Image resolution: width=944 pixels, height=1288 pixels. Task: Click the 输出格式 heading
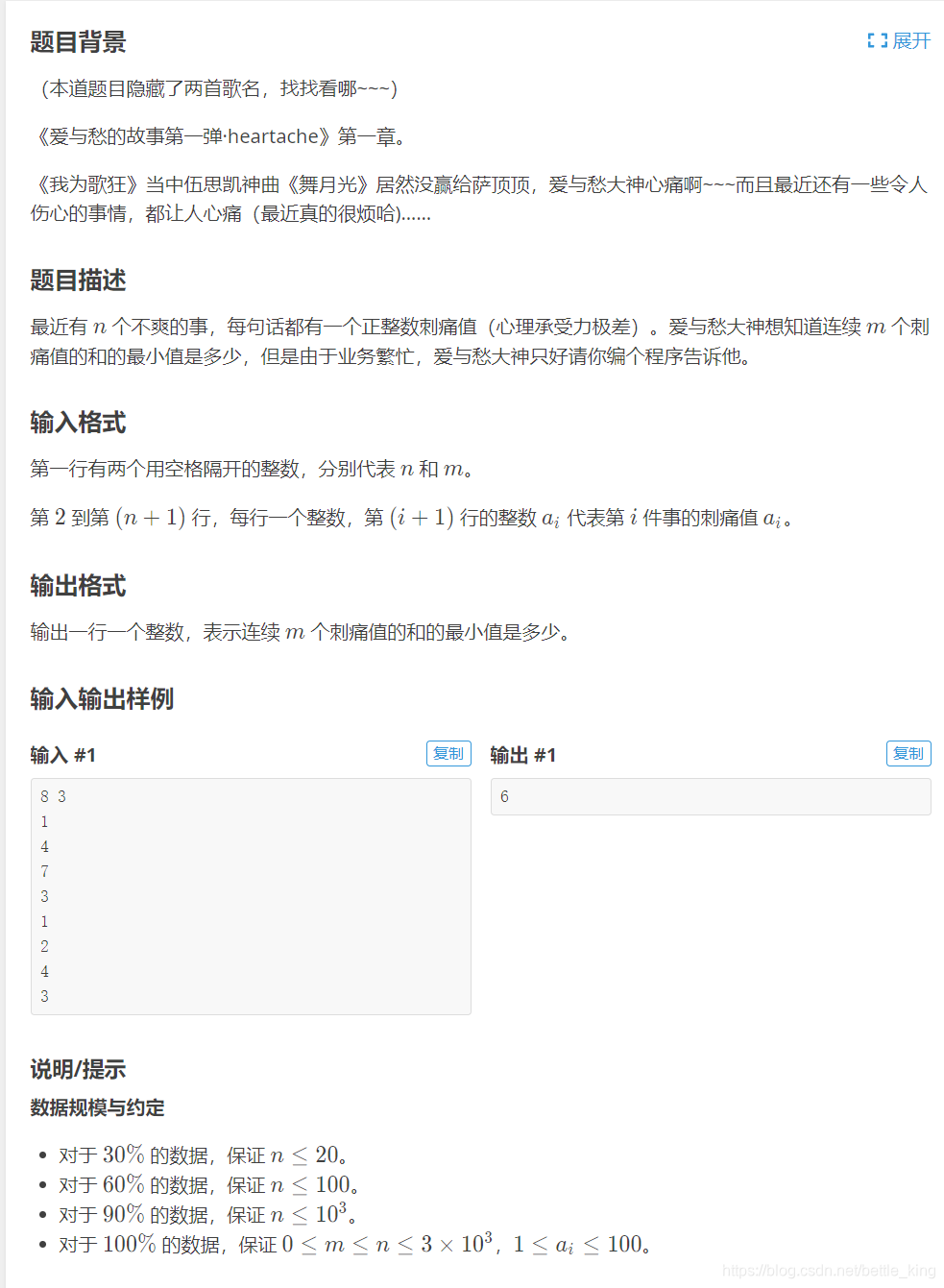tap(78, 586)
